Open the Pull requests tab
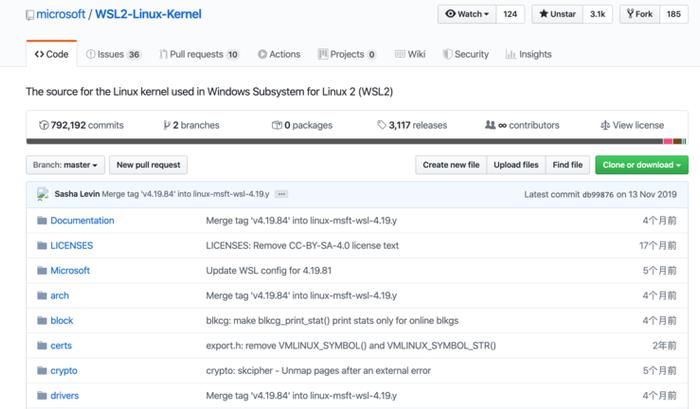This screenshot has height=409, width=700. pyautogui.click(x=199, y=54)
